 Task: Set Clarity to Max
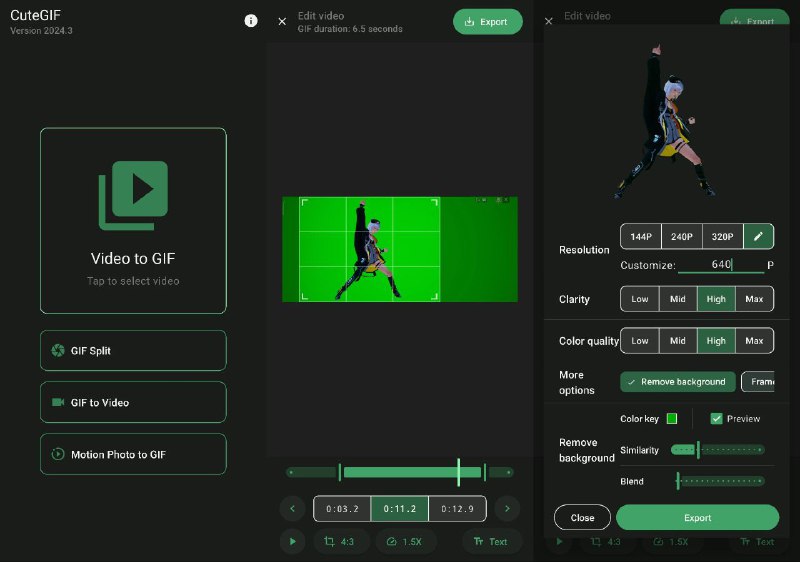(x=754, y=299)
